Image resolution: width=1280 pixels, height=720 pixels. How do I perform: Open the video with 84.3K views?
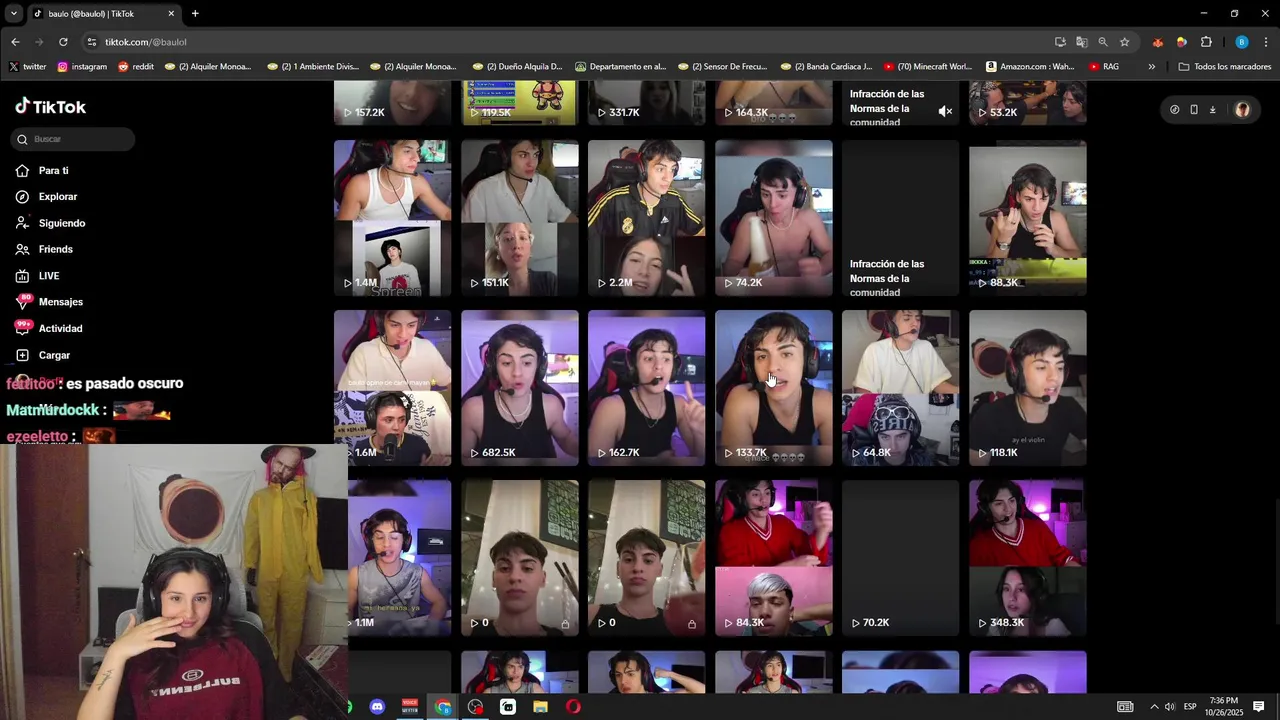pyautogui.click(x=773, y=558)
